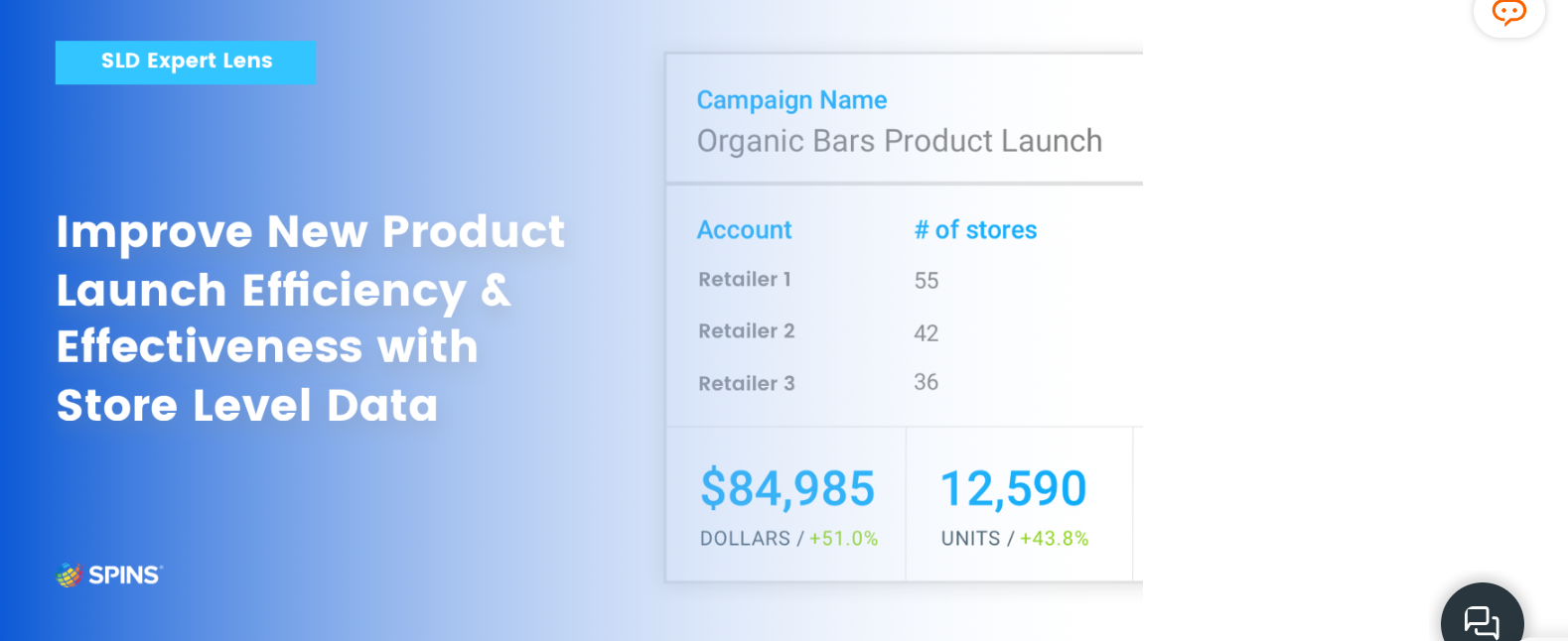Viewport: 1568px width, 641px height.
Task: Select the Campaign Name heading
Action: [x=791, y=99]
